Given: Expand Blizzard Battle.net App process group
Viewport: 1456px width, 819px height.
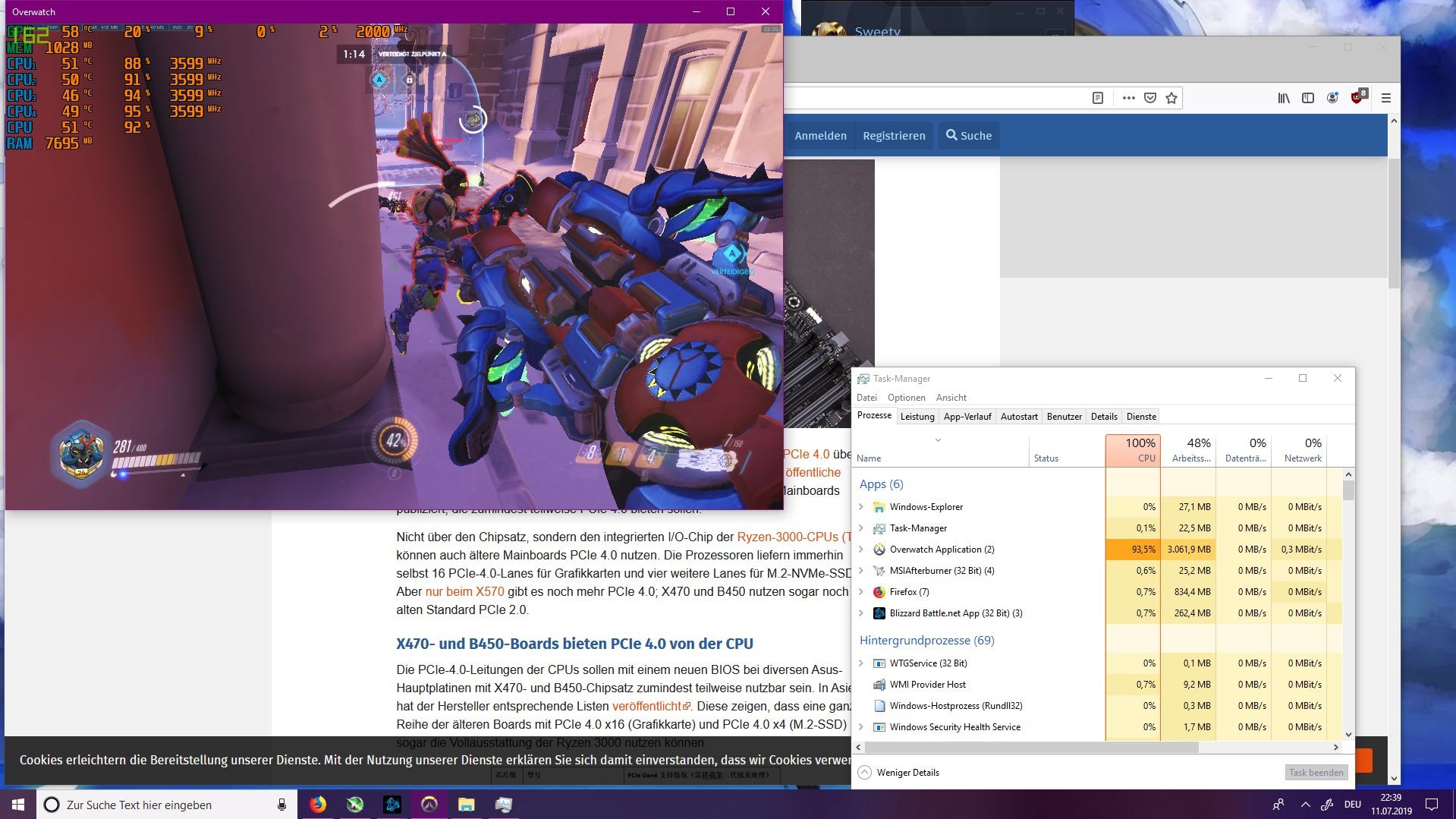Looking at the screenshot, I should 861,613.
